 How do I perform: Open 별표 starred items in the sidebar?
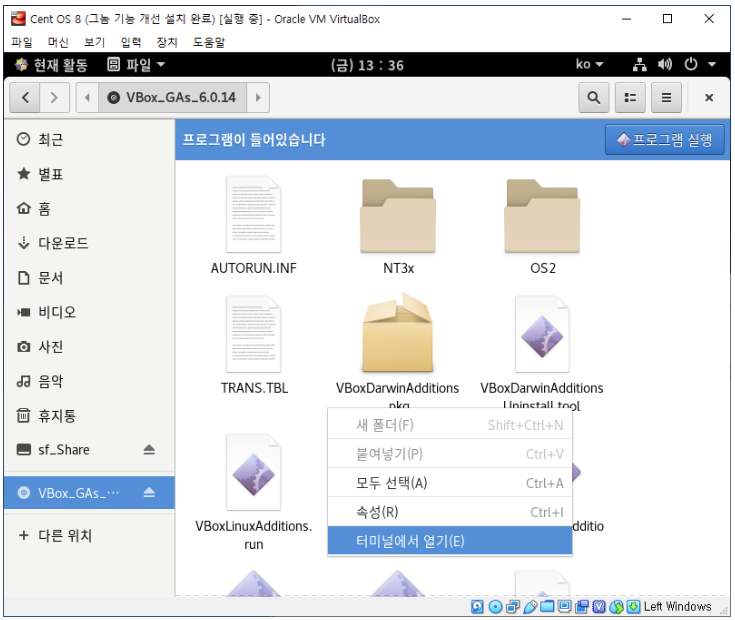coord(89,174)
